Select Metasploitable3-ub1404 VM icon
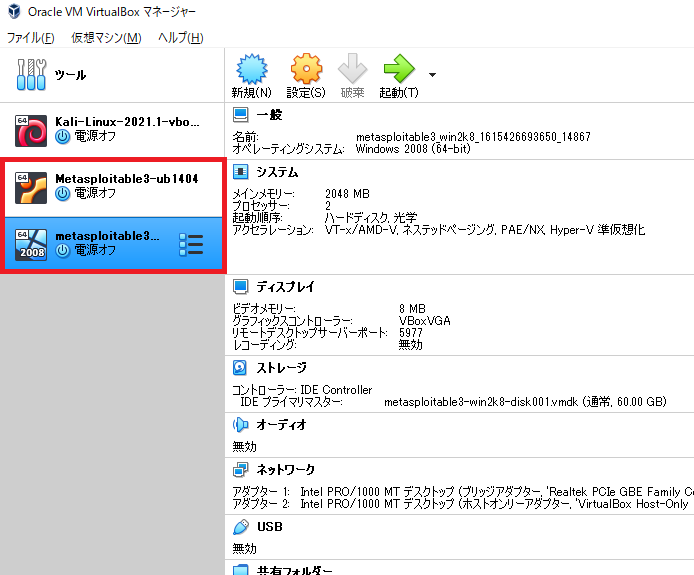Screen dimensions: 694x575 (31, 188)
